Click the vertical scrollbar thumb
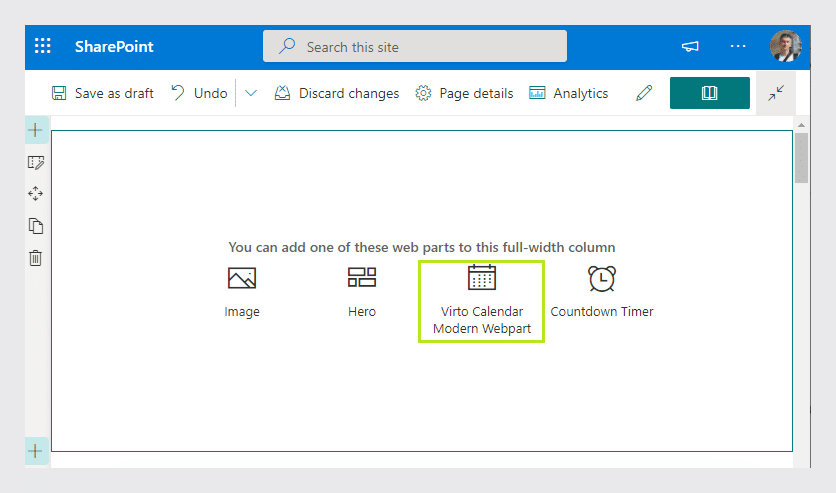This screenshot has height=493, width=836. pos(801,158)
